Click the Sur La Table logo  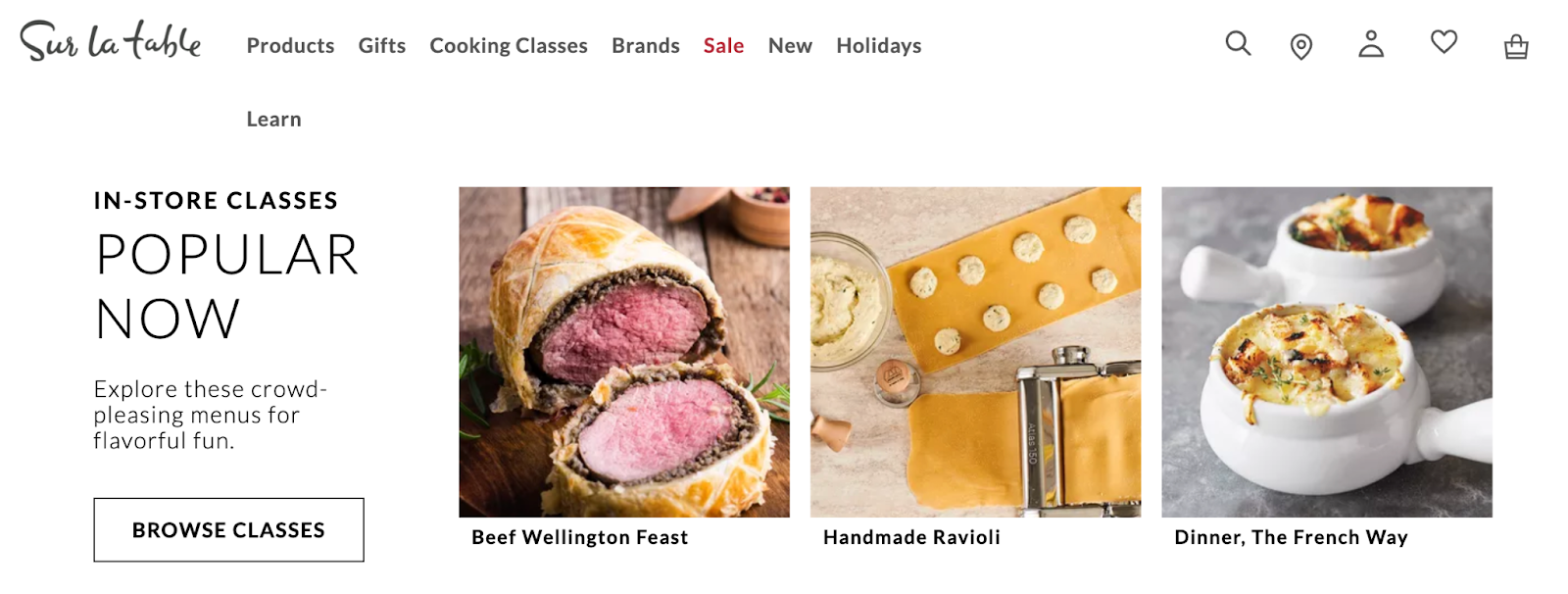(x=111, y=41)
